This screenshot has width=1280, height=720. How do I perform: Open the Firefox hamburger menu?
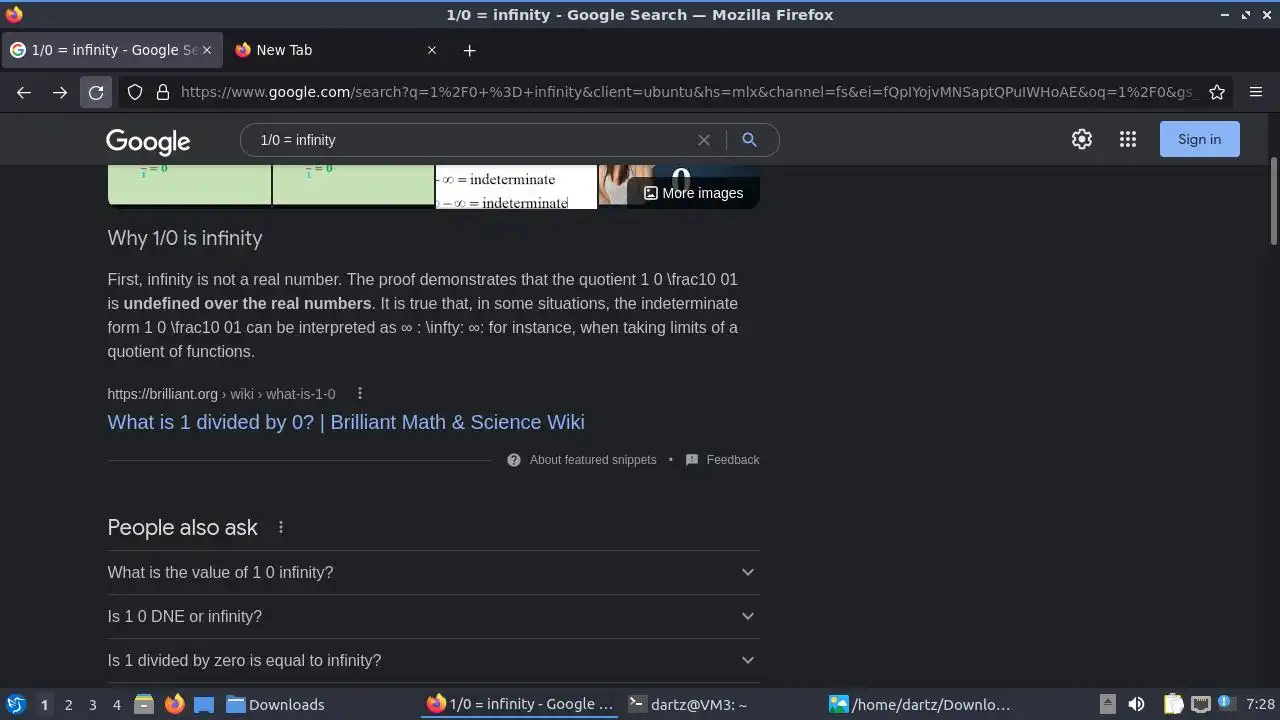click(x=1256, y=92)
